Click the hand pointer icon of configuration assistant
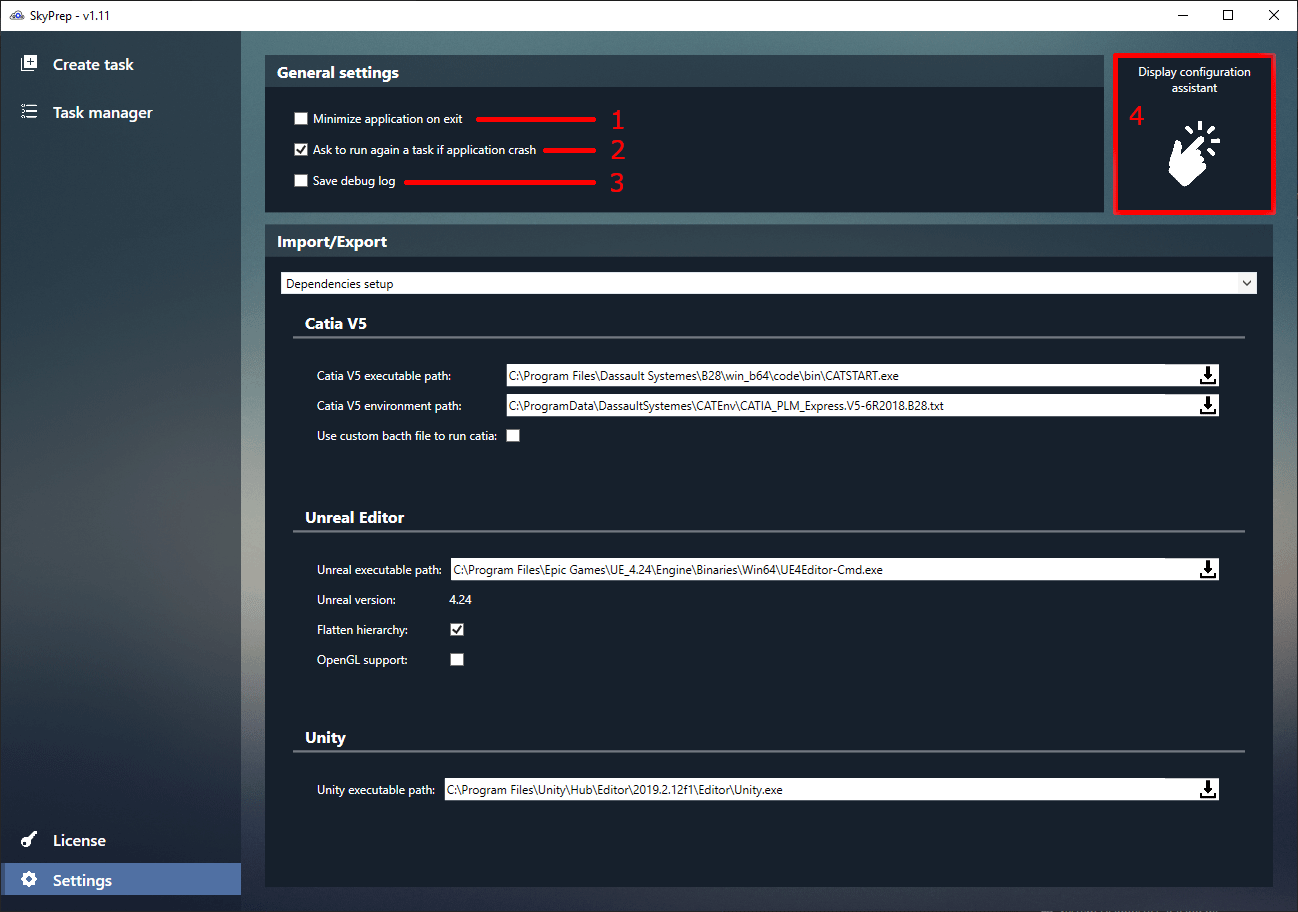The height and width of the screenshot is (912, 1298). click(1194, 153)
